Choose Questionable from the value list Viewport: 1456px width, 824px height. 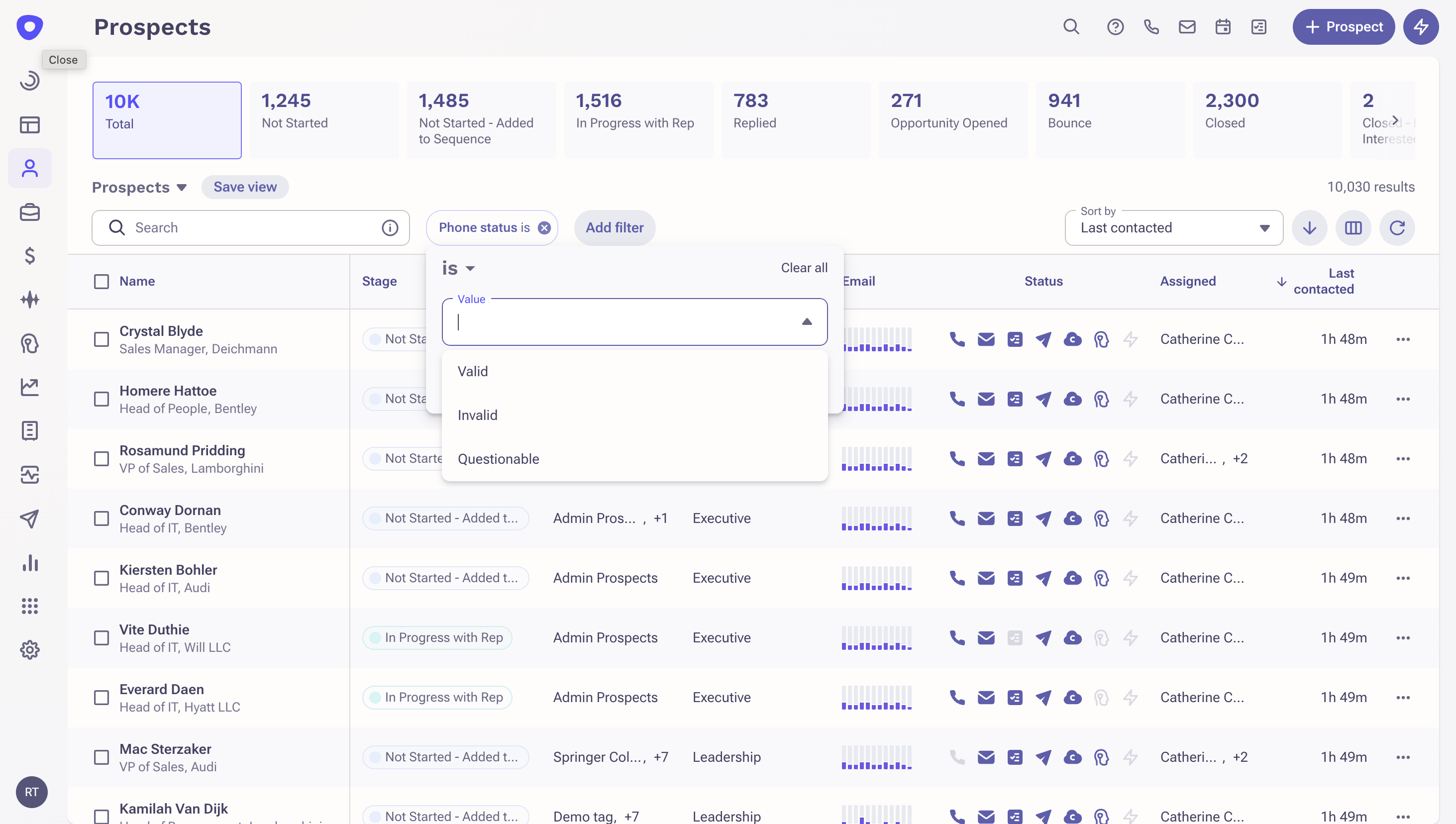point(498,459)
